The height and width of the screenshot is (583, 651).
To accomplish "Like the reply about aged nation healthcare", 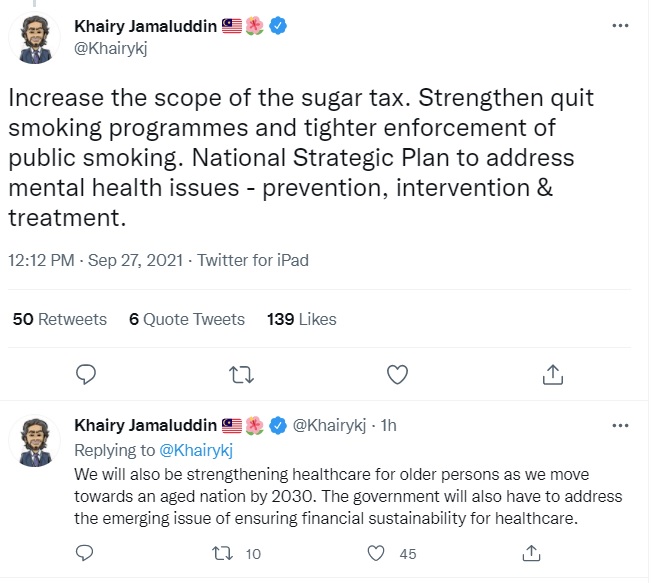I will (x=377, y=552).
